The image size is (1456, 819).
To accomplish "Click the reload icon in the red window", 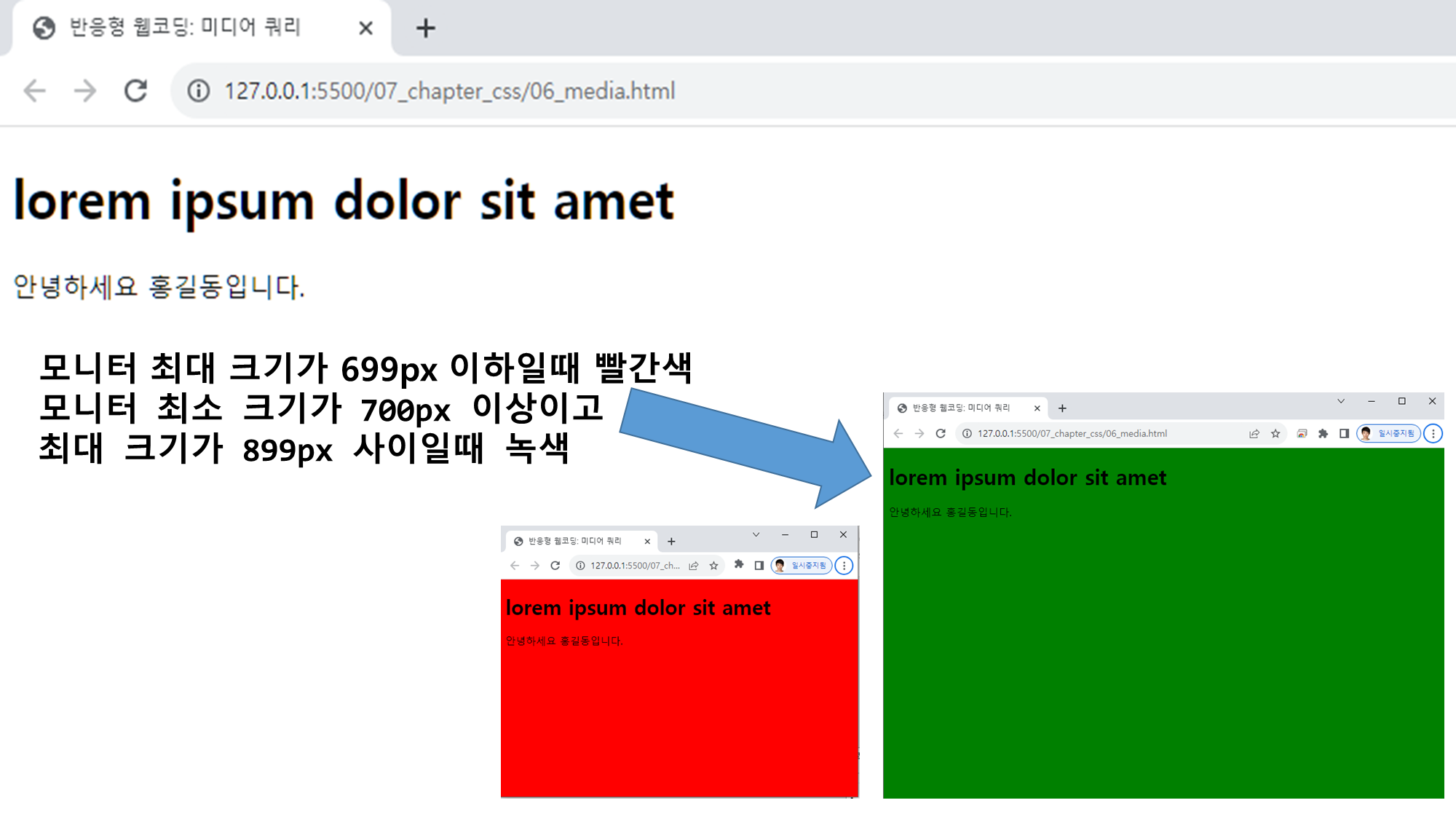I will pos(555,566).
